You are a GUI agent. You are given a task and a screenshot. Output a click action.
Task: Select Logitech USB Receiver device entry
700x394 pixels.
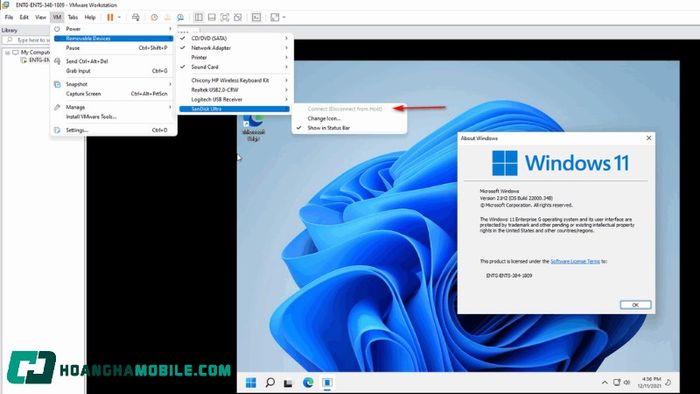tap(234, 100)
